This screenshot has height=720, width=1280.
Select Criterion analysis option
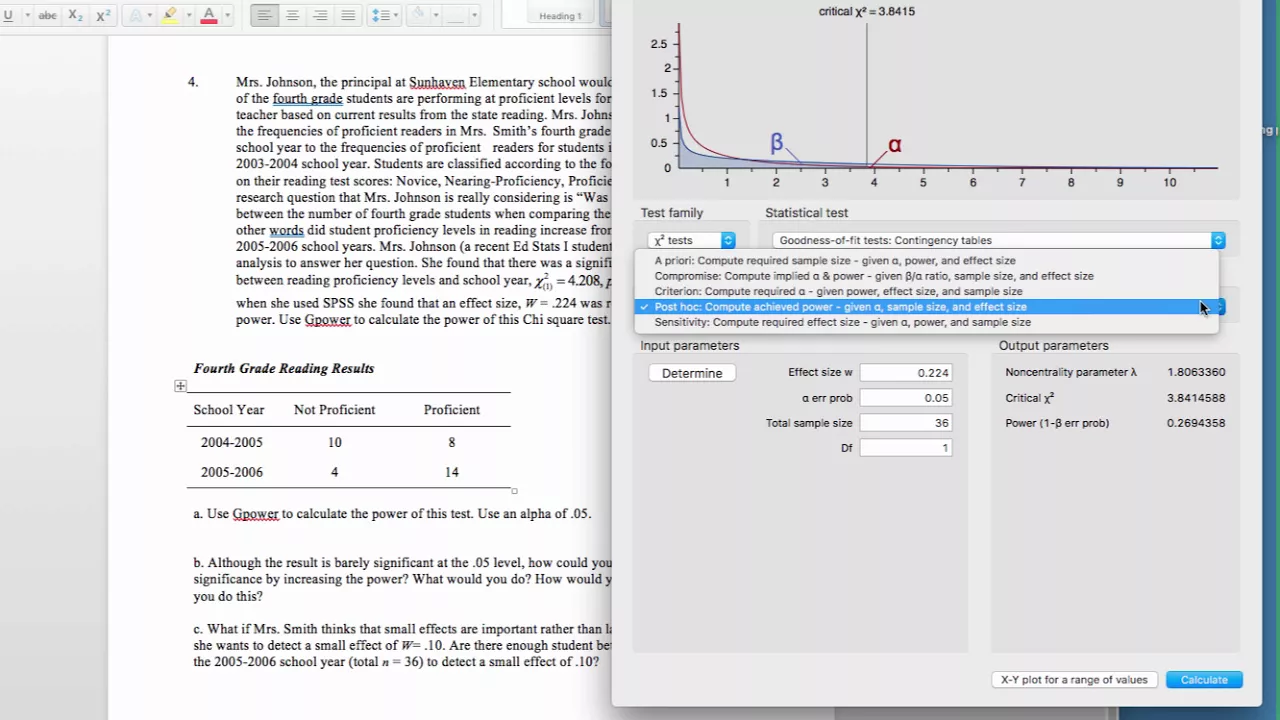point(927,291)
